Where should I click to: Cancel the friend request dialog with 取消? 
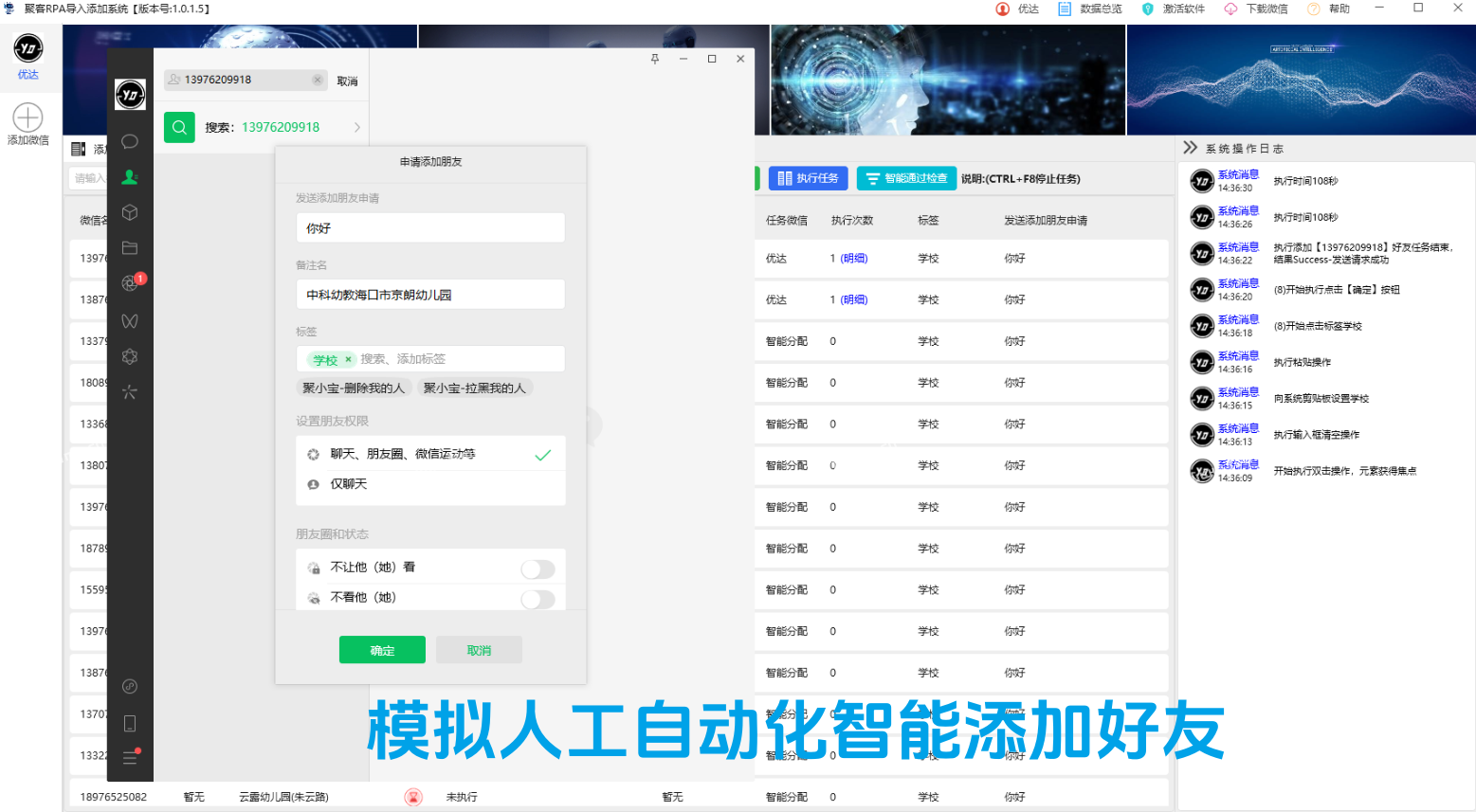pyautogui.click(x=479, y=650)
